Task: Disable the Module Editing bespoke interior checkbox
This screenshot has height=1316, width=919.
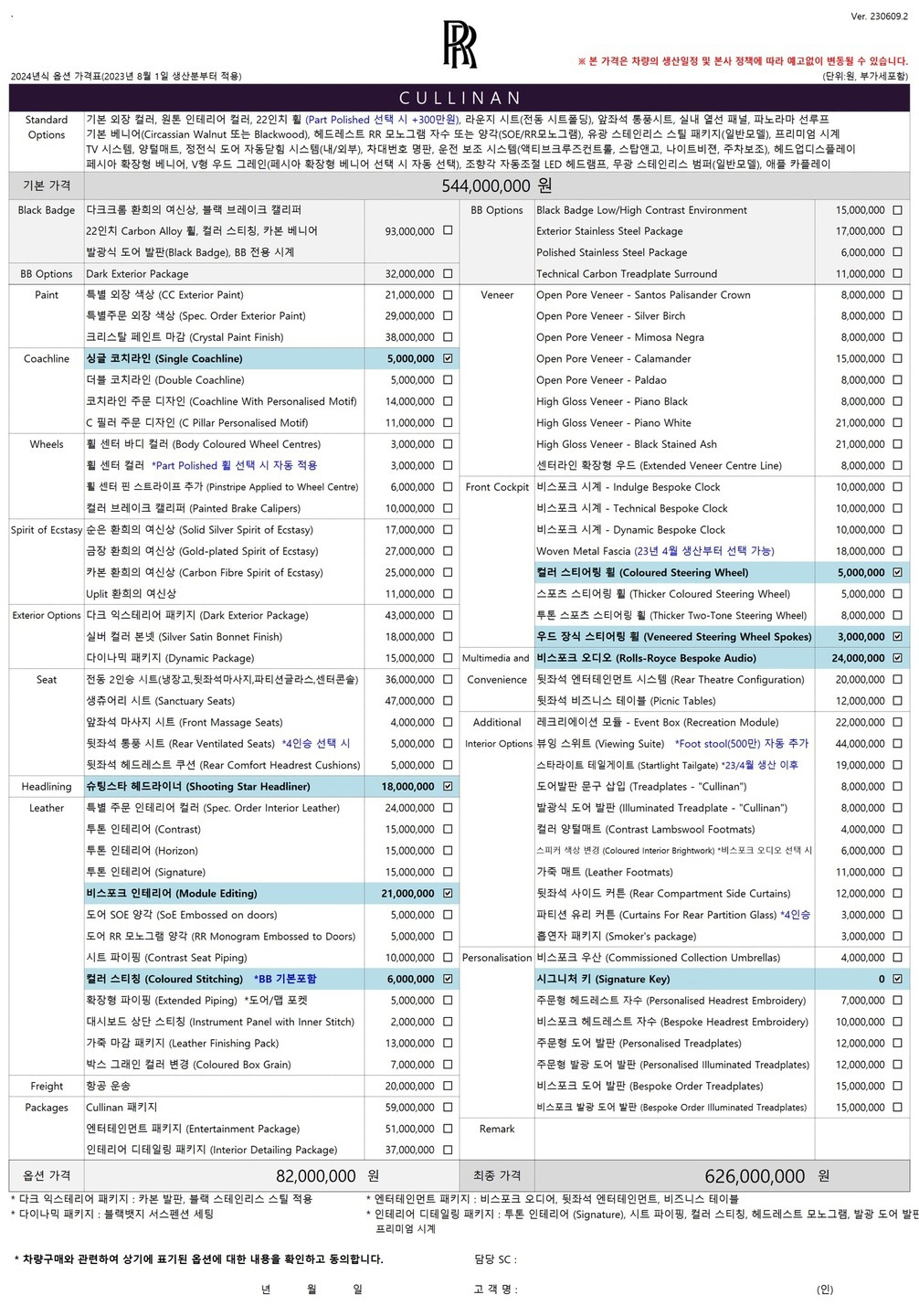Action: click(448, 894)
